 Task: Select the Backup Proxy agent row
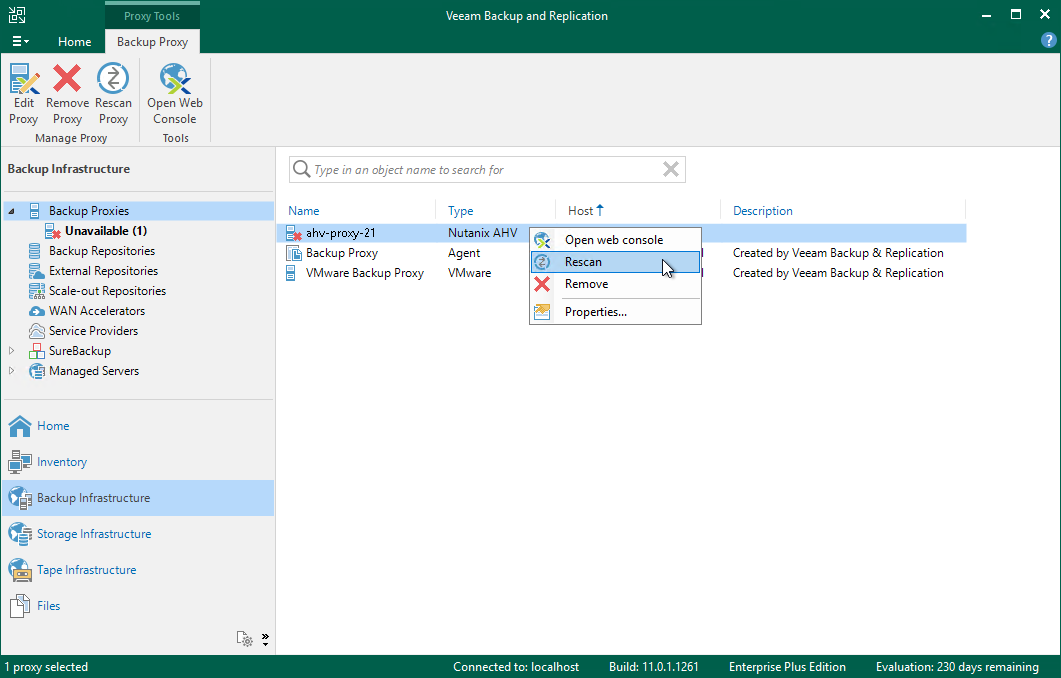(621, 253)
